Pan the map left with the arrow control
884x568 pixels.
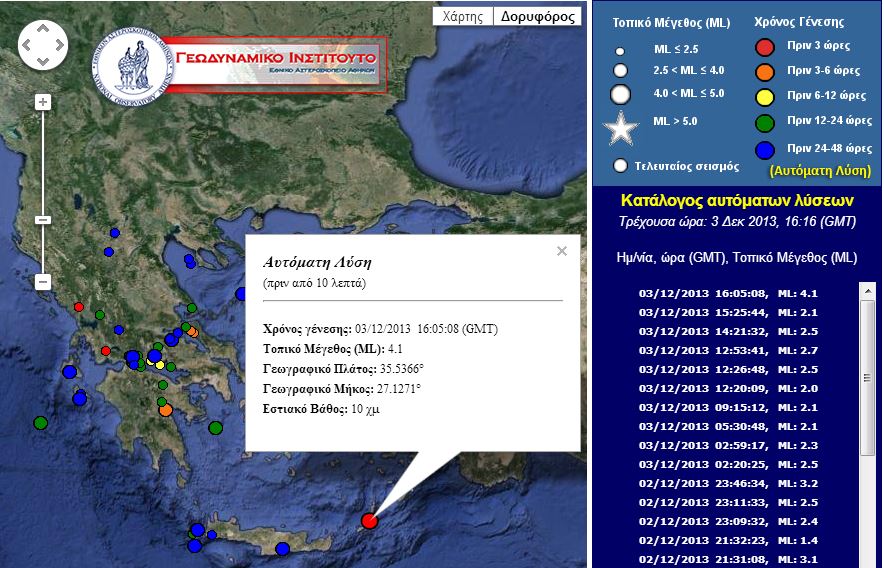point(28,45)
